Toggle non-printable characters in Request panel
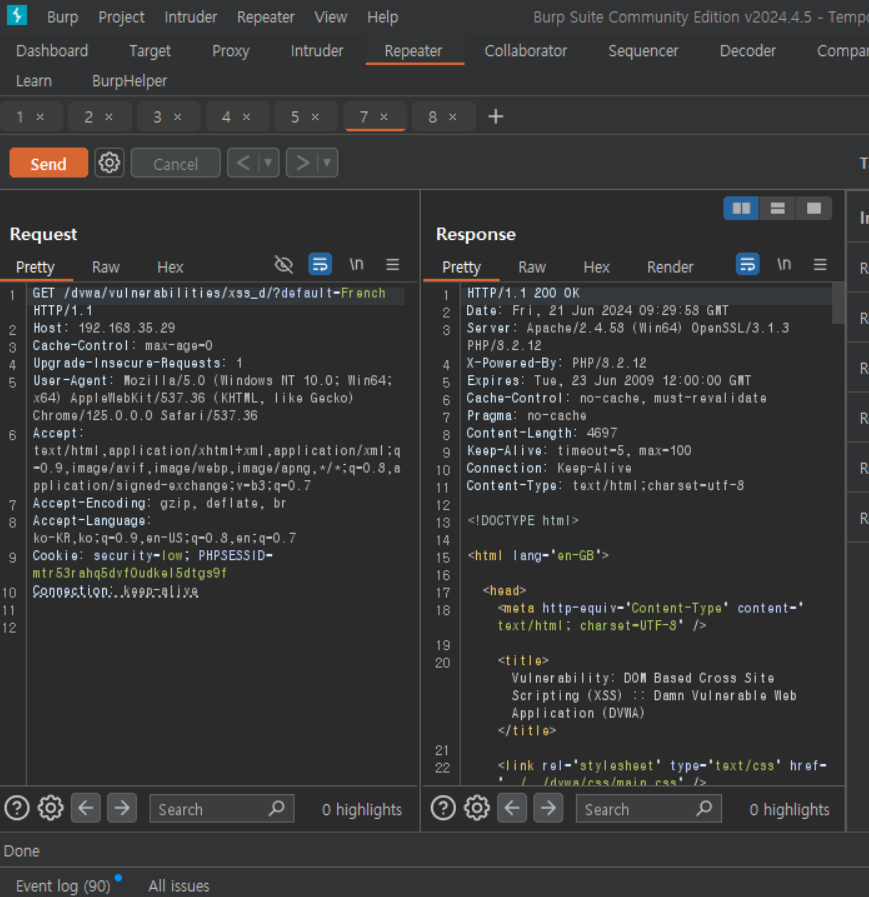 tap(356, 264)
